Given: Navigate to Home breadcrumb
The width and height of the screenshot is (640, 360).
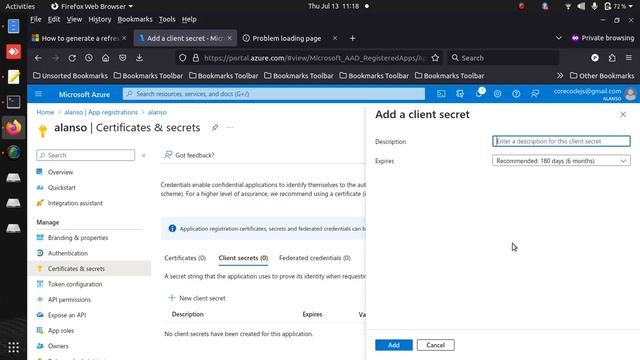Looking at the screenshot, I should point(45,112).
